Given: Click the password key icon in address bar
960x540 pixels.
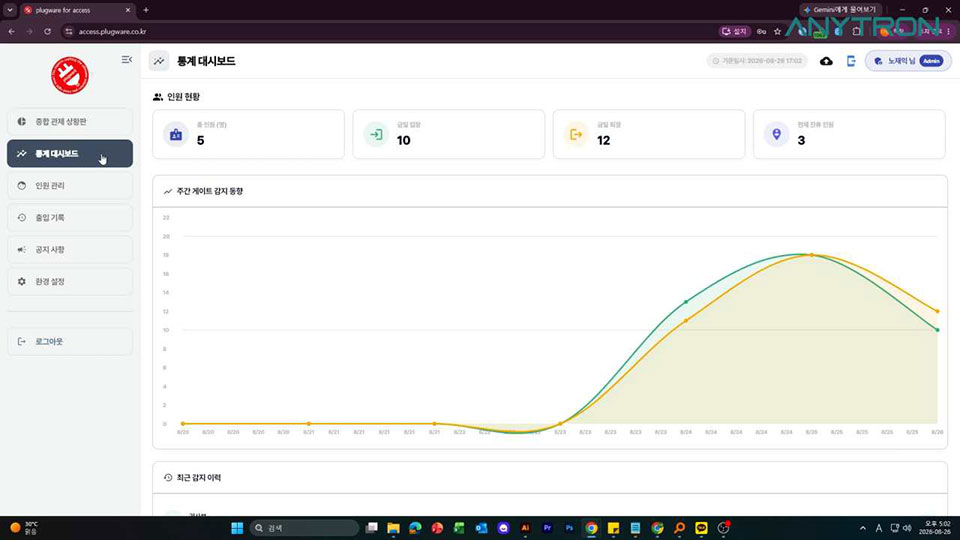Looking at the screenshot, I should [x=761, y=31].
